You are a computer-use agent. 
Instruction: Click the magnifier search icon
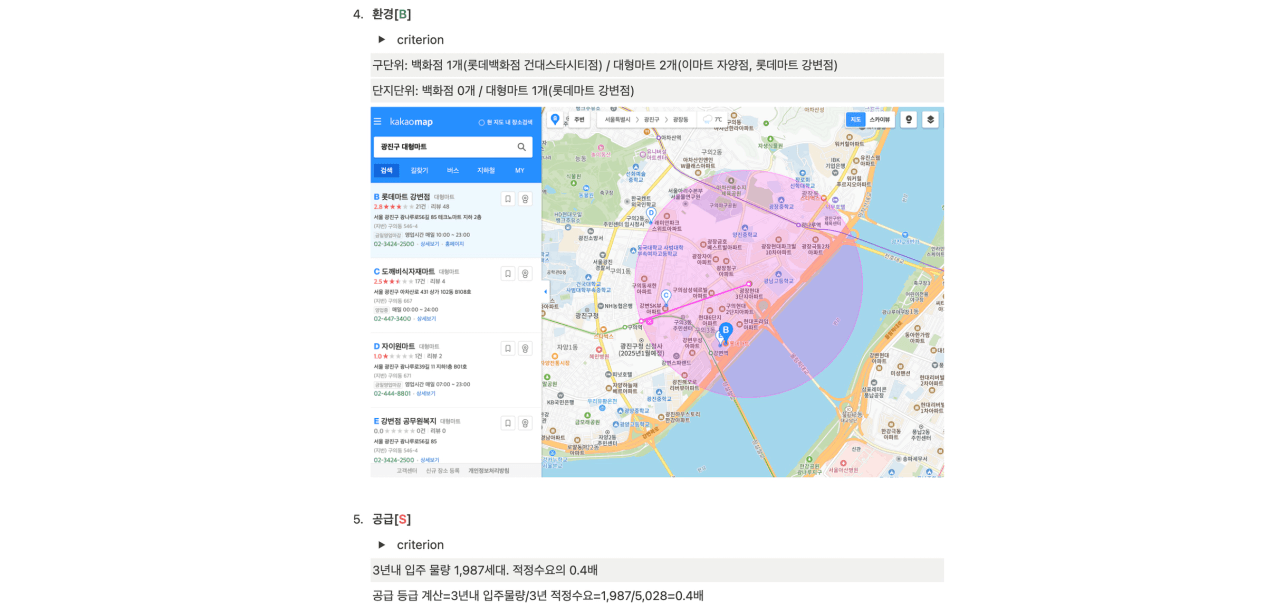[x=522, y=147]
